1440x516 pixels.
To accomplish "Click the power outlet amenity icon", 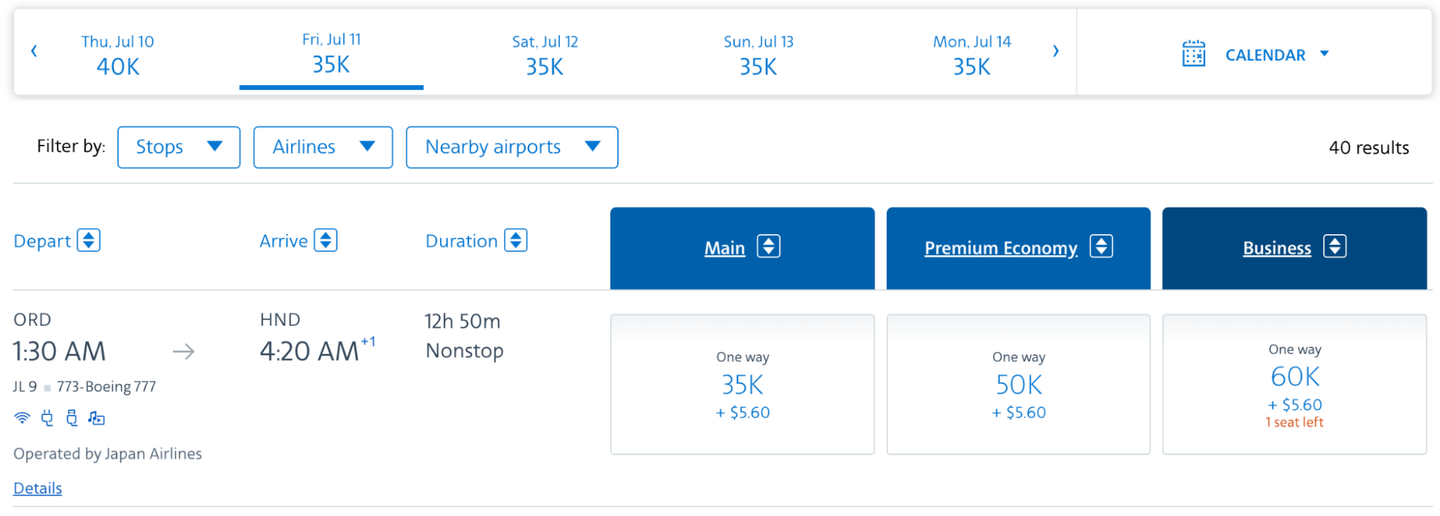I will coord(47,419).
